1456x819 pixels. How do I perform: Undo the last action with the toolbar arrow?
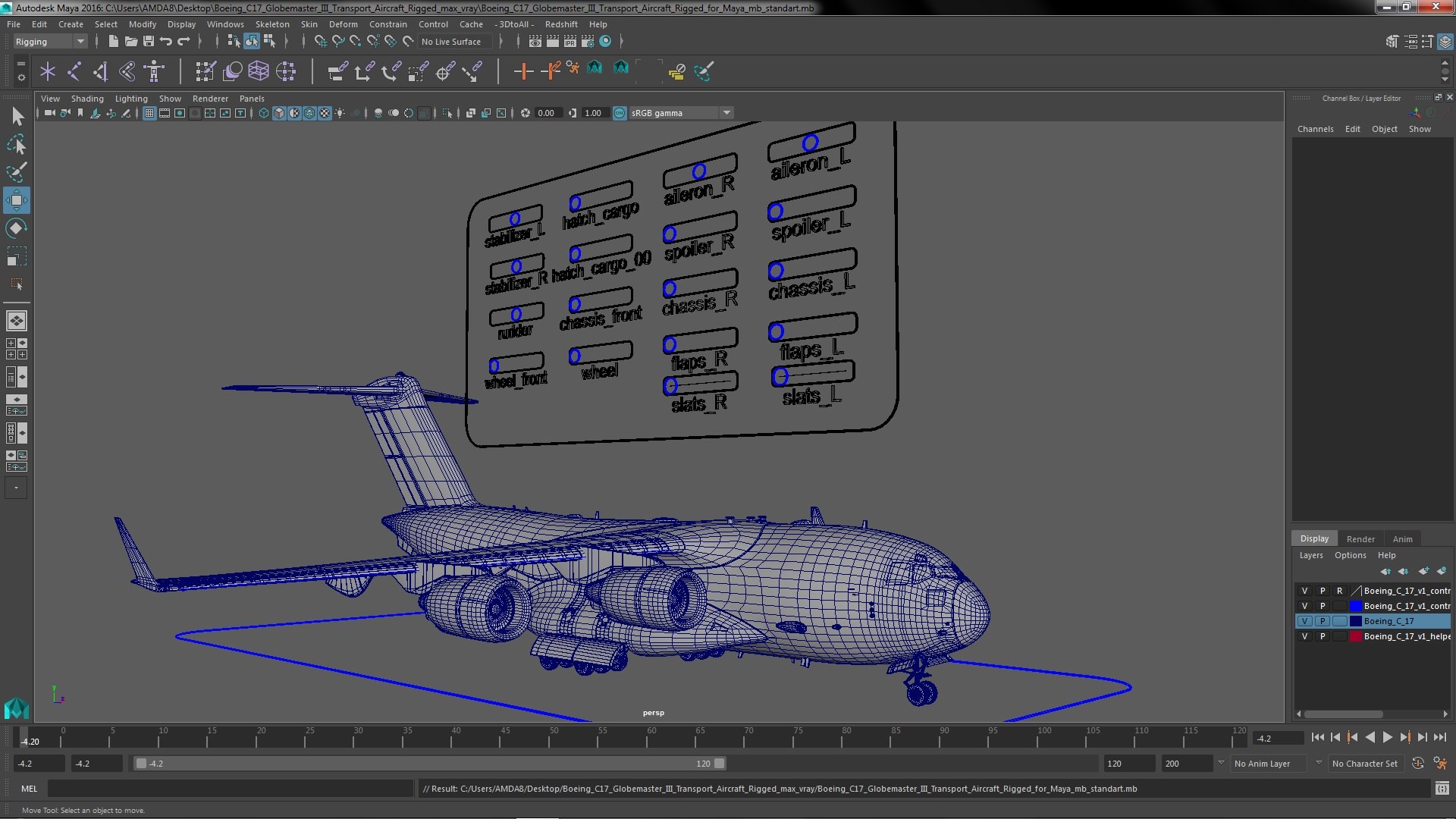(x=165, y=42)
